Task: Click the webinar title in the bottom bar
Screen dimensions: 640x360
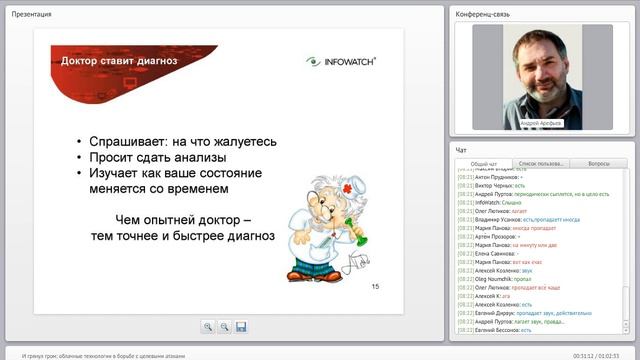Action: pyautogui.click(x=104, y=356)
